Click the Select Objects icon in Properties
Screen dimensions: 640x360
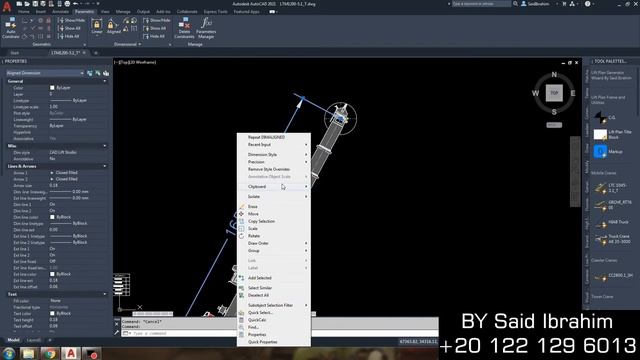[98, 73]
